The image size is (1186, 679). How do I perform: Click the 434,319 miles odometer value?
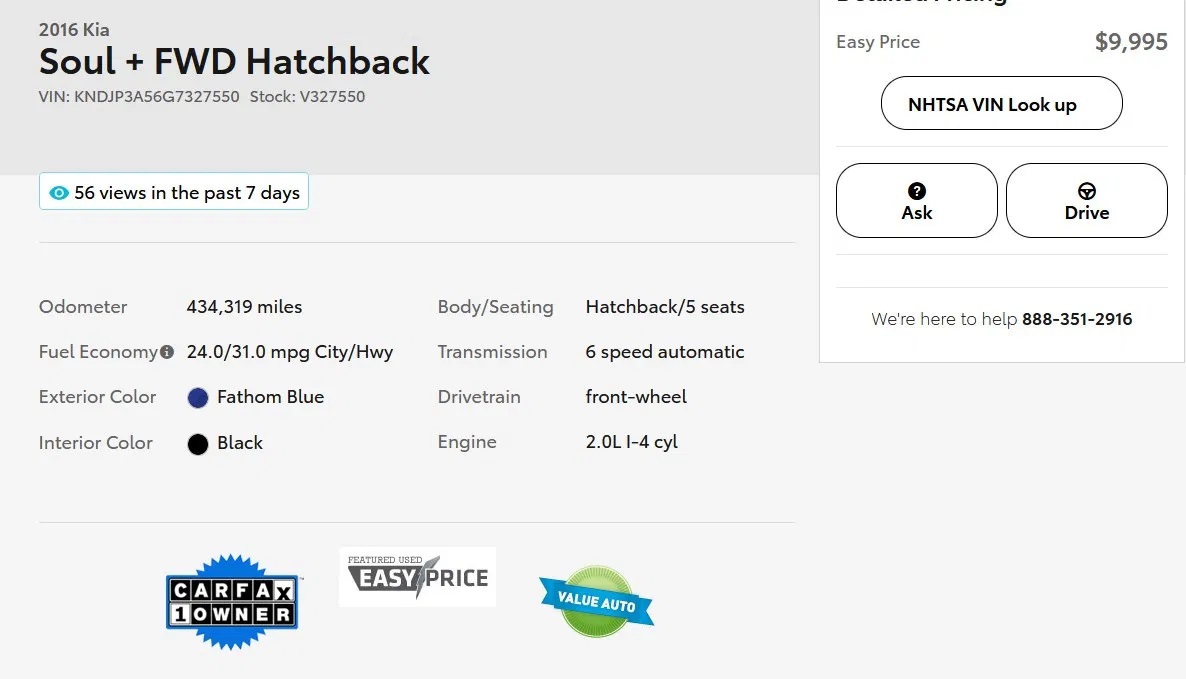(244, 307)
